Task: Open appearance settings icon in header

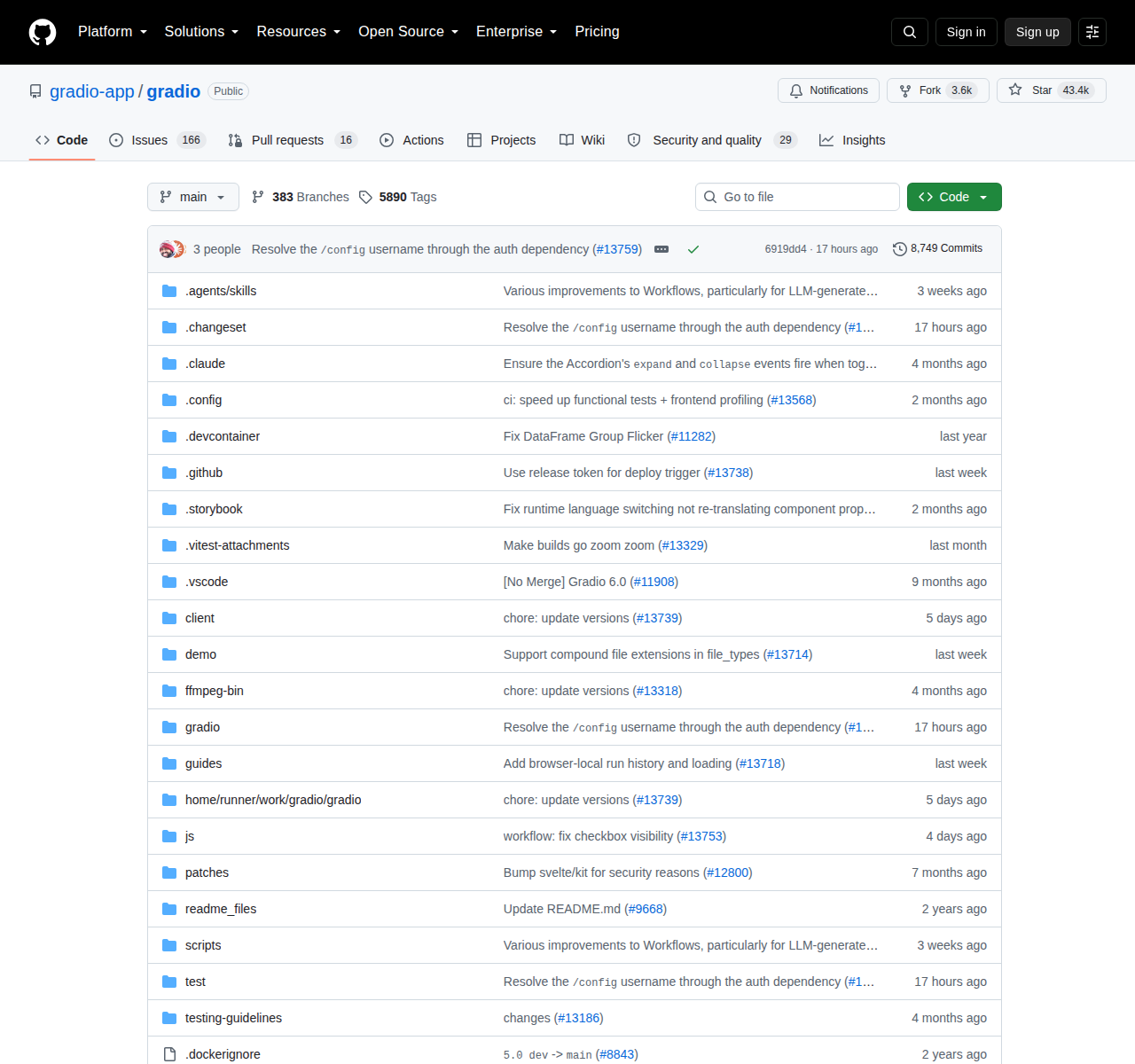Action: (1092, 32)
